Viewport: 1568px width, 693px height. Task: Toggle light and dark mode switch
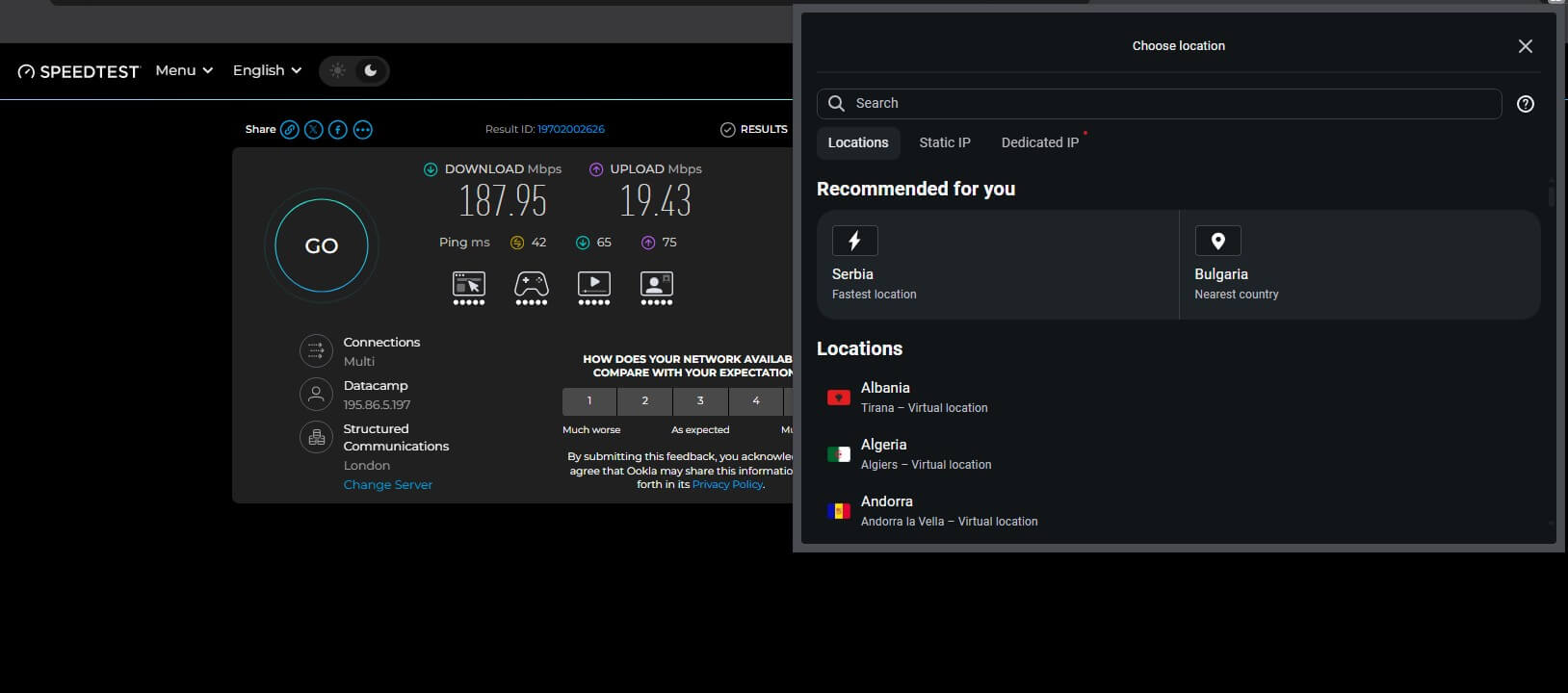tap(354, 71)
